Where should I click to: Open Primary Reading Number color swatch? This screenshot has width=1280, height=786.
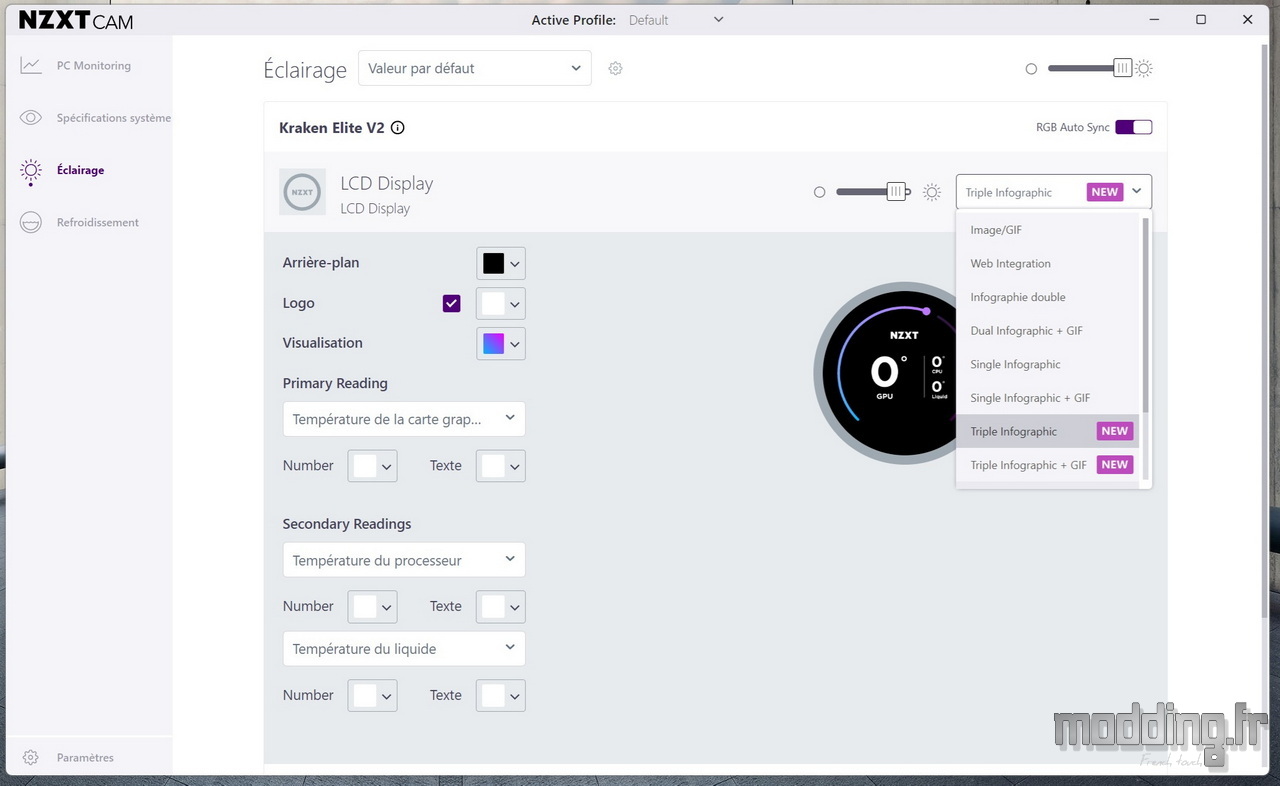372,466
